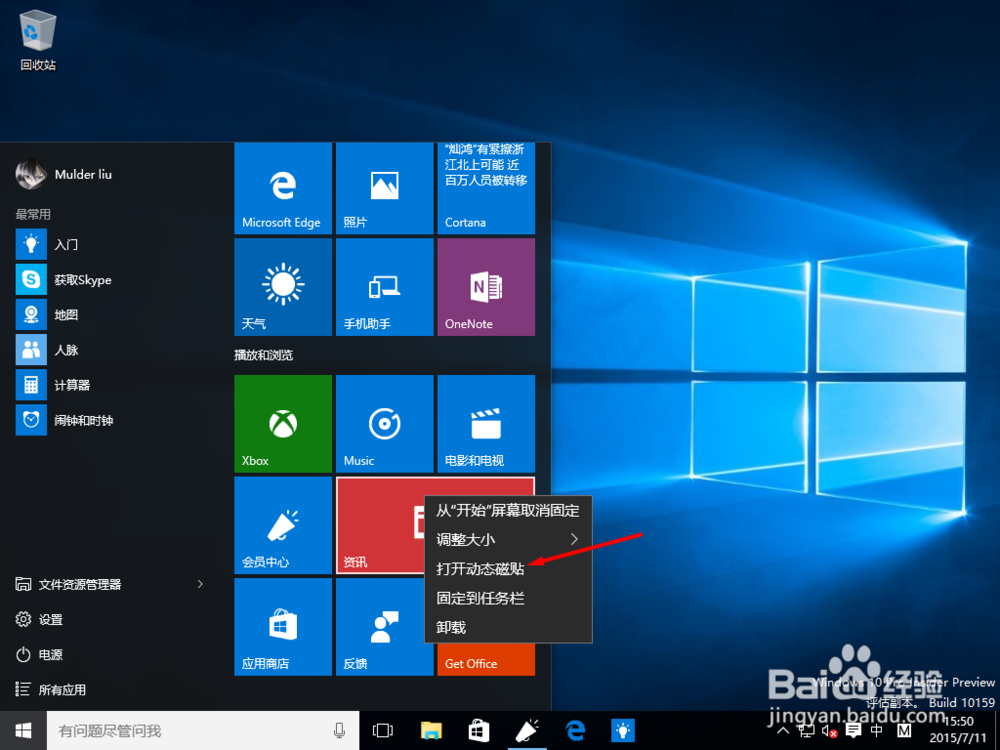1000x750 pixels.
Task: Show 所有应用 all apps
Action: pyautogui.click(x=50, y=689)
